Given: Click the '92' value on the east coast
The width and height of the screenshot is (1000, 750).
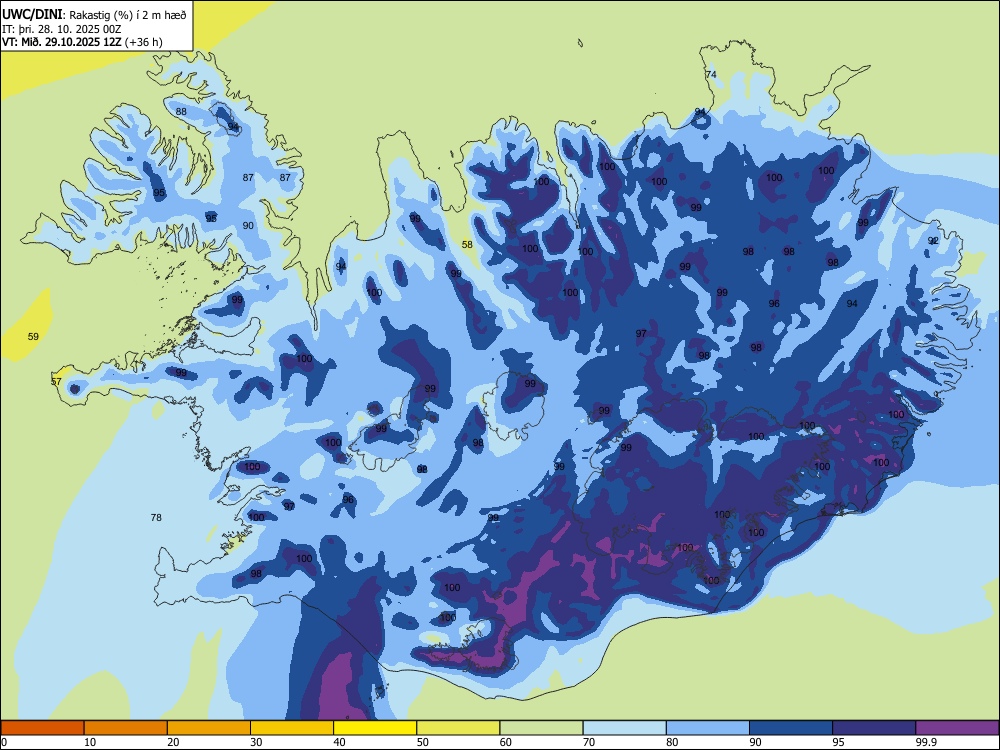Looking at the screenshot, I should pyautogui.click(x=933, y=240).
